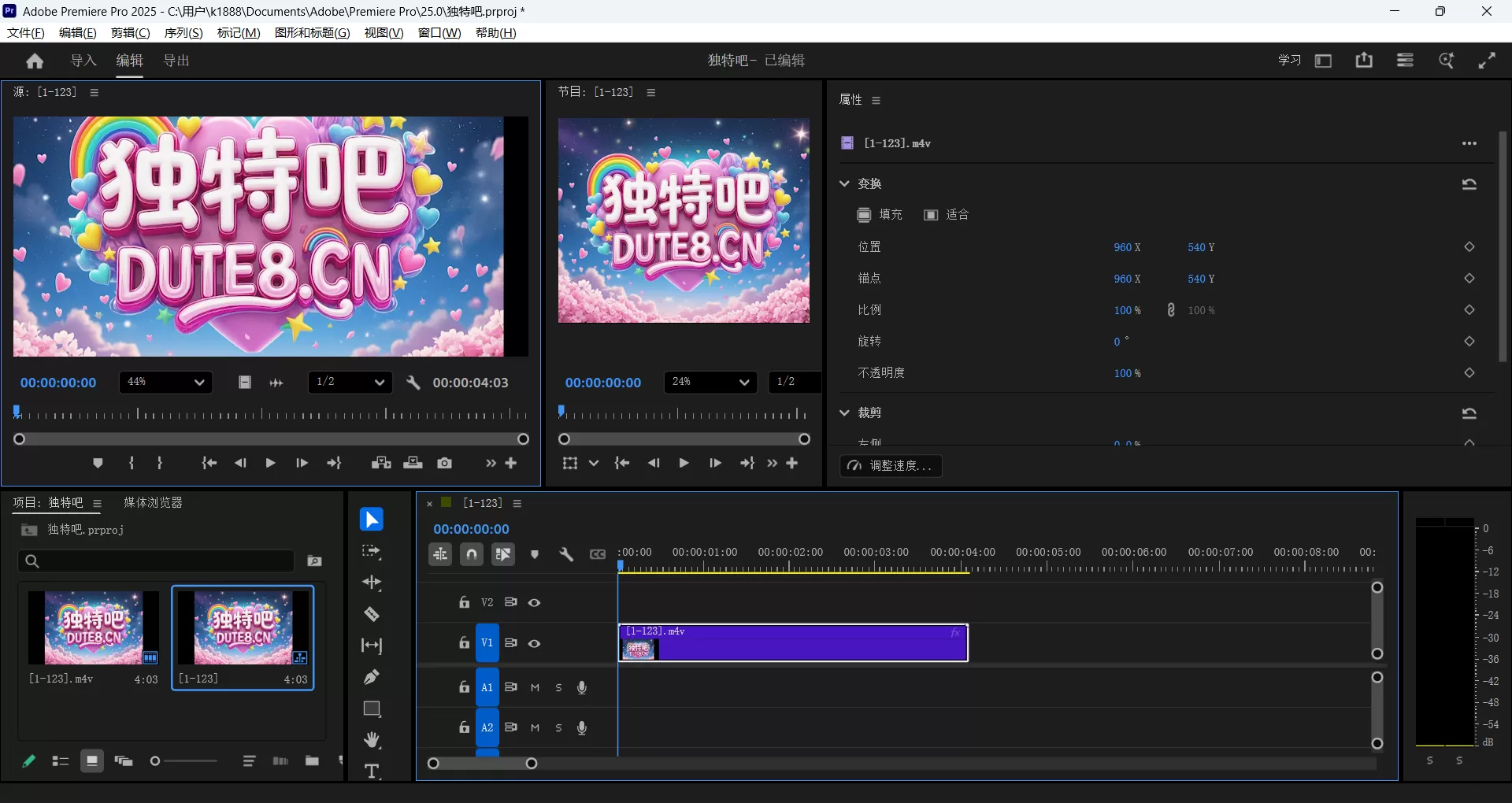Mute audio track A1
Image resolution: width=1512 pixels, height=803 pixels.
(x=535, y=687)
